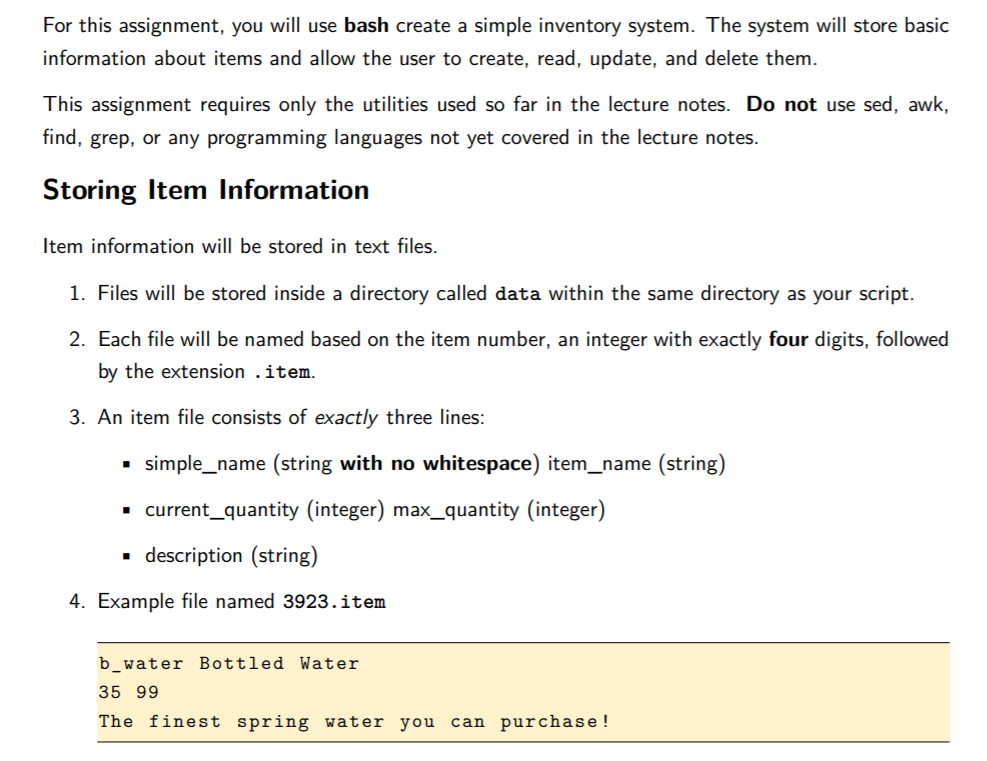987x761 pixels.
Task: Click the heading Storing Item Information
Action: coord(205,189)
